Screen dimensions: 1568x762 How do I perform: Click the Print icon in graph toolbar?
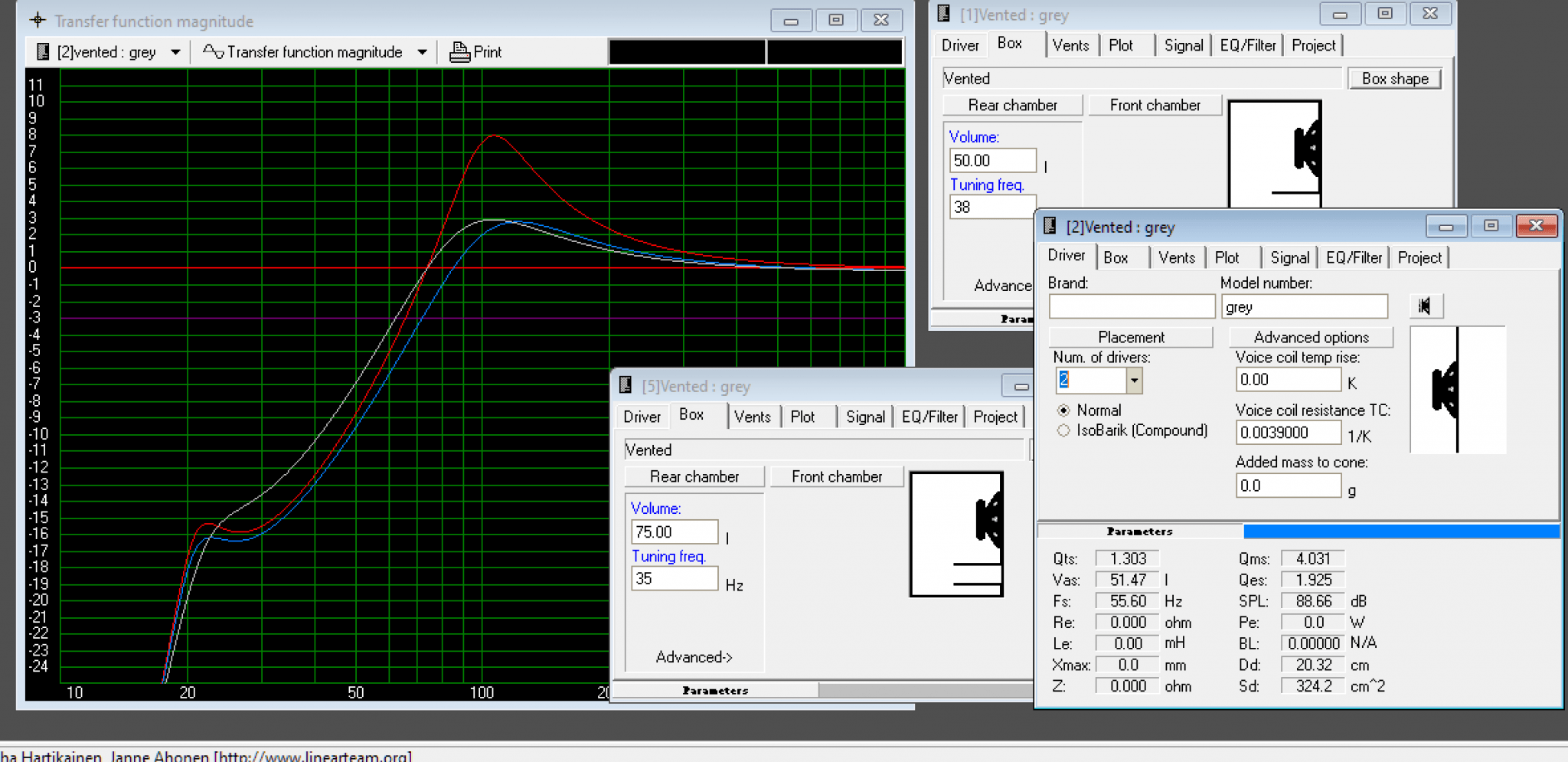tap(459, 52)
